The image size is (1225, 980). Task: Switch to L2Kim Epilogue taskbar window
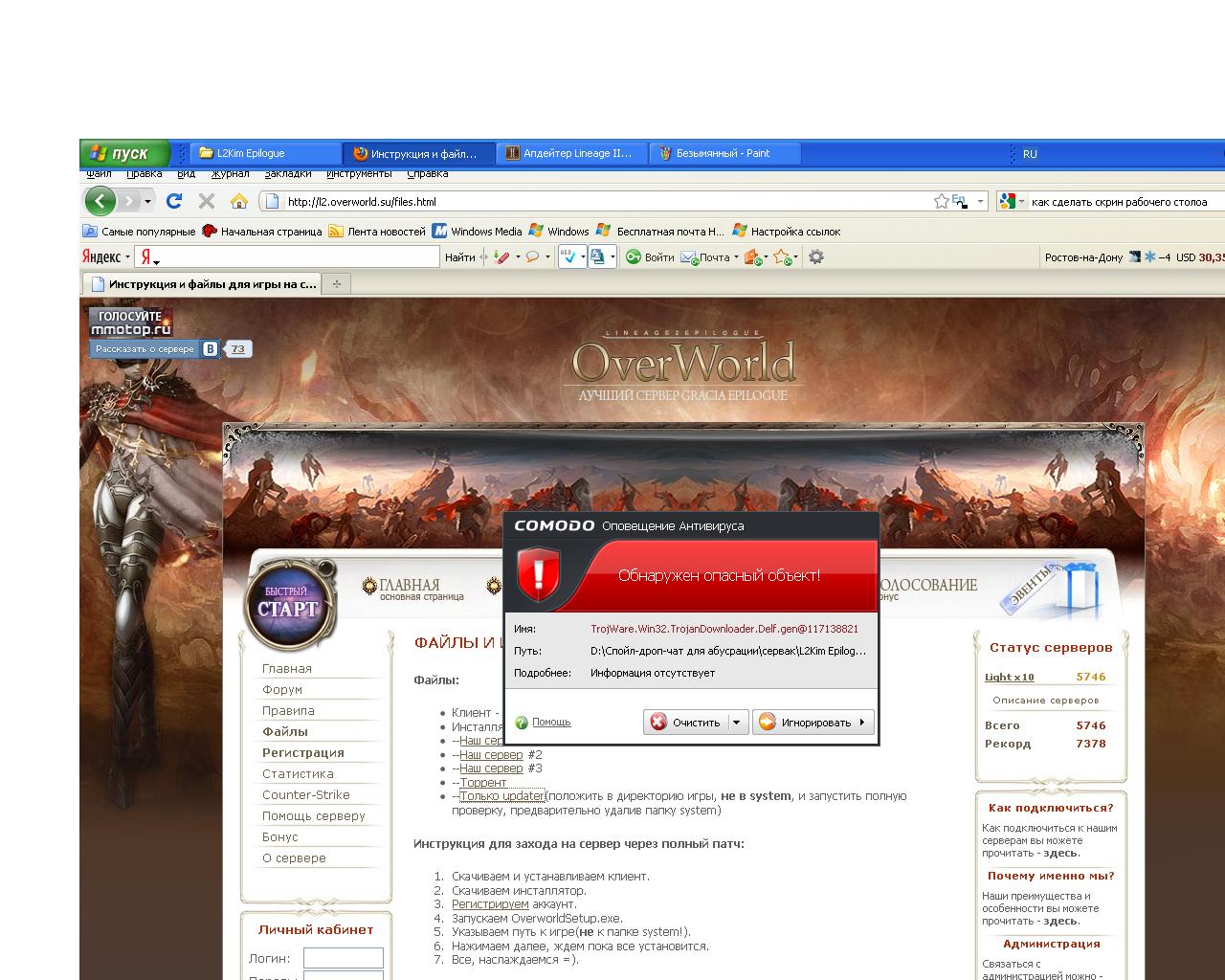[266, 153]
